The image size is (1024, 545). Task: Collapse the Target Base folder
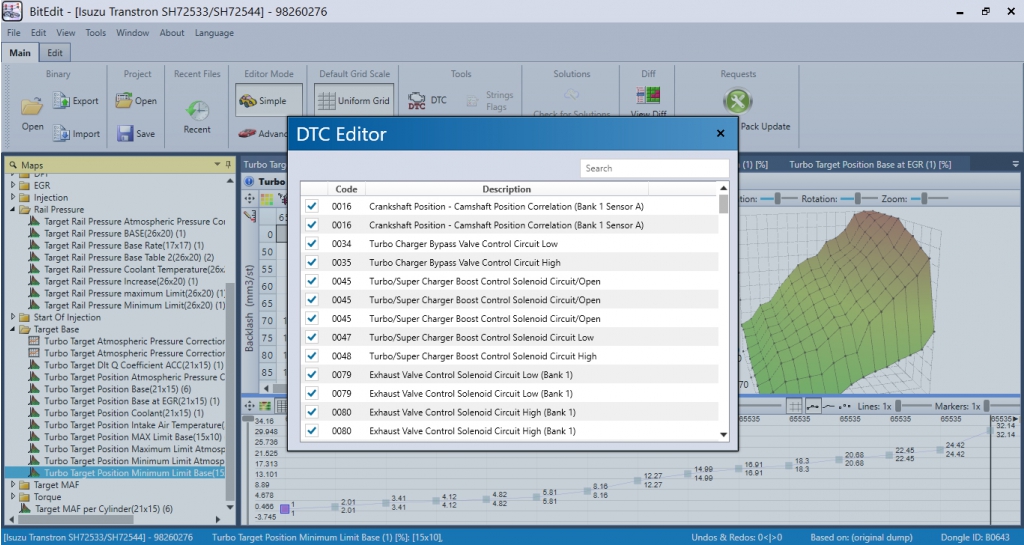click(x=13, y=330)
